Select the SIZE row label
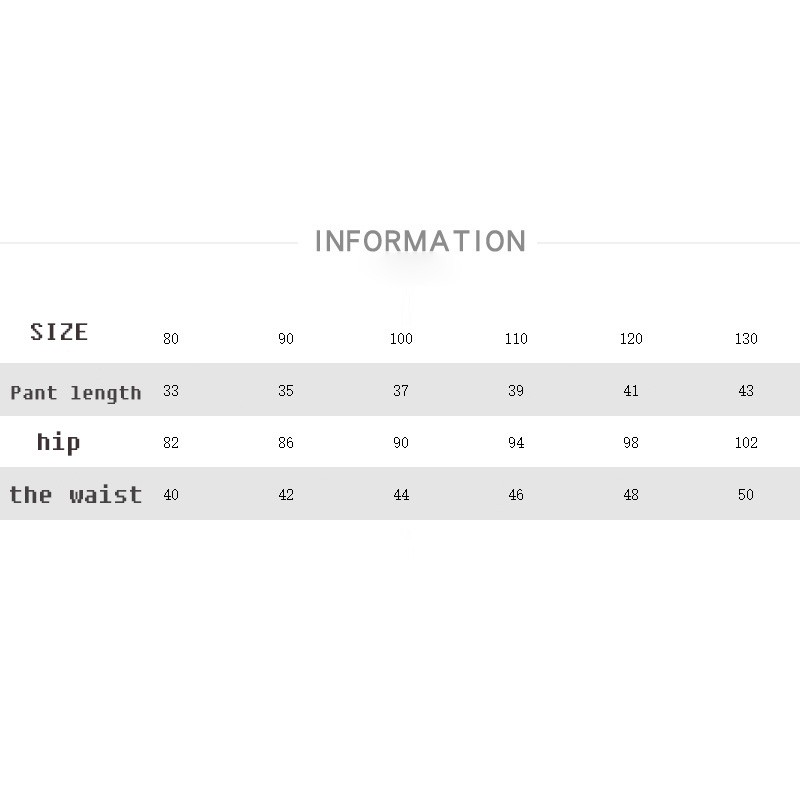The width and height of the screenshot is (800, 800). (x=59, y=332)
